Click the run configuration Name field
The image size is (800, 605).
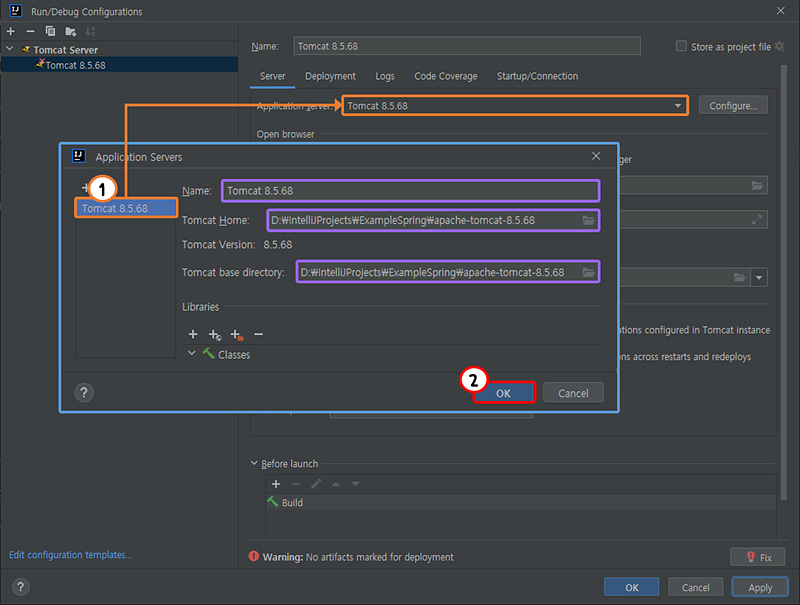tap(466, 46)
